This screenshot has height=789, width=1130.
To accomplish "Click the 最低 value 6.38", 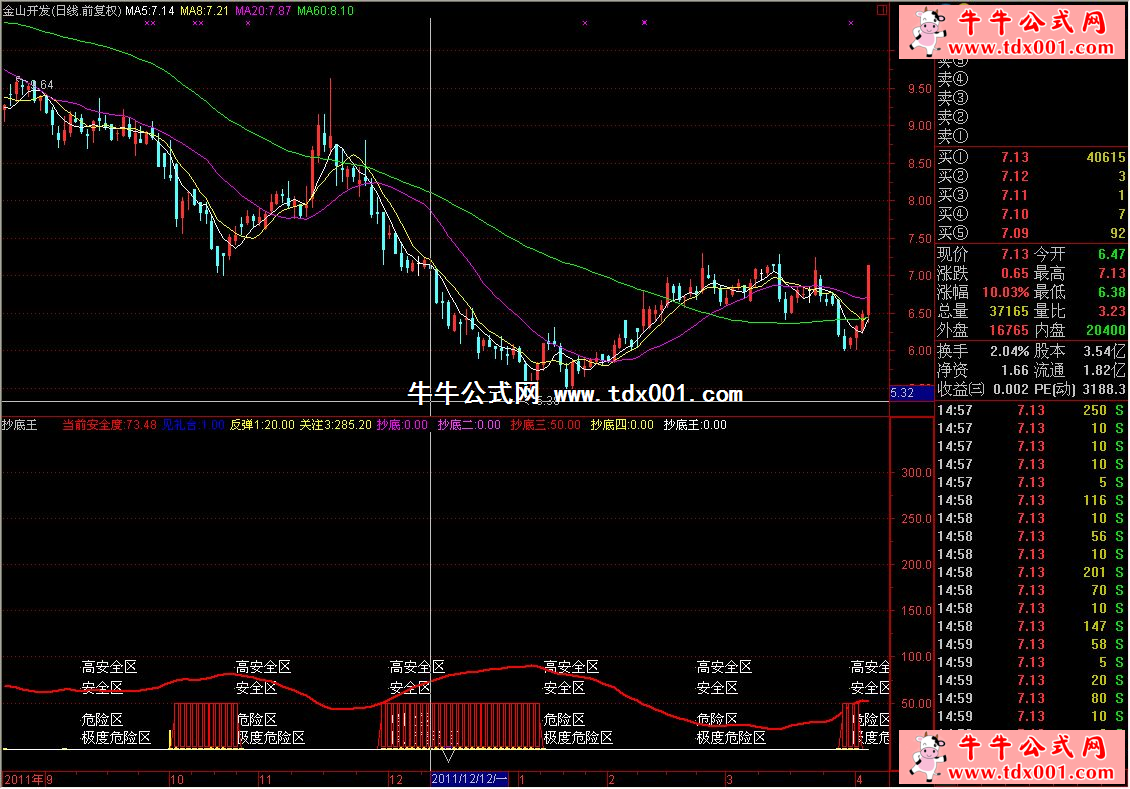I will pyautogui.click(x=1111, y=293).
